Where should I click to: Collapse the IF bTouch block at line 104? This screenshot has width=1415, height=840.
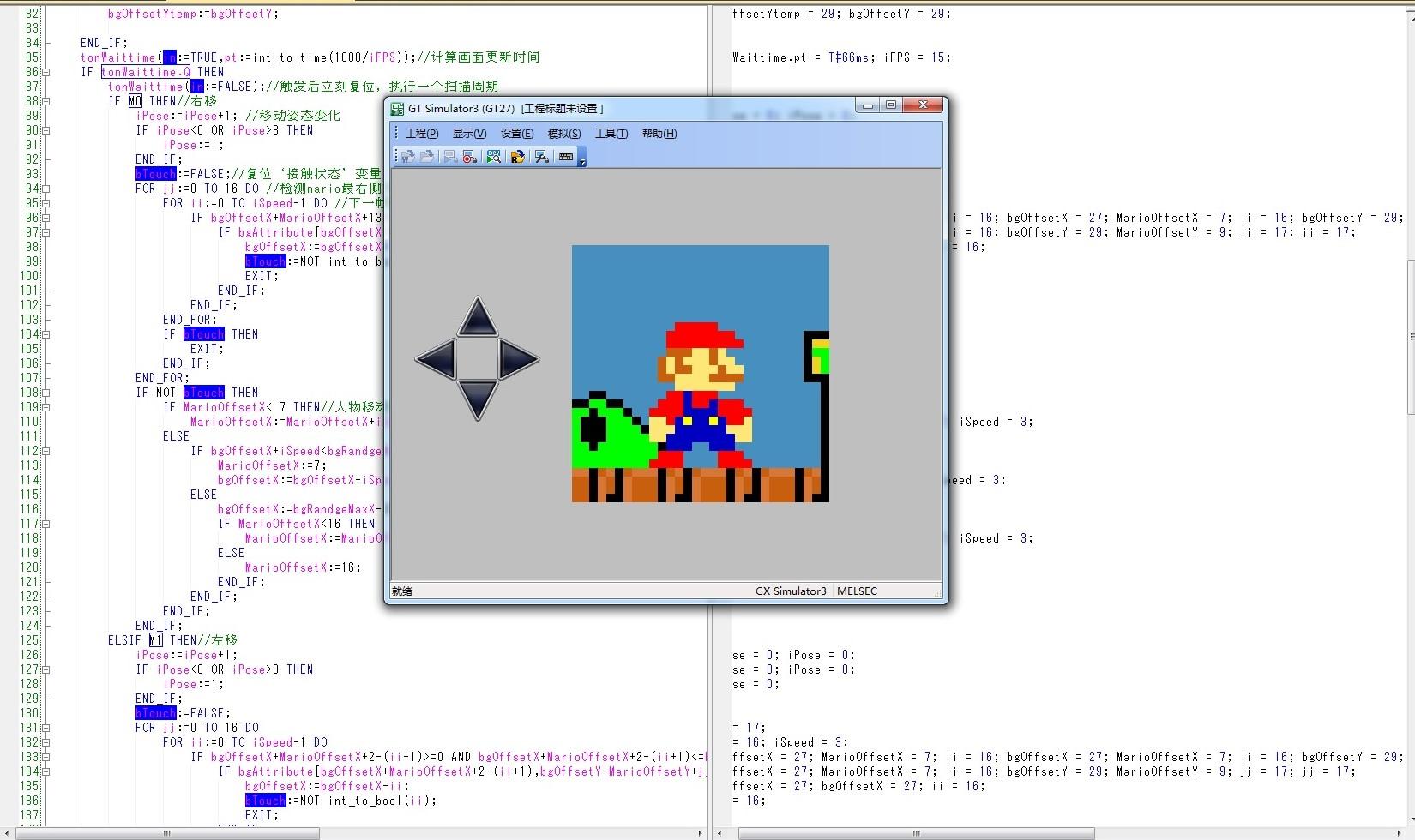tap(45, 334)
